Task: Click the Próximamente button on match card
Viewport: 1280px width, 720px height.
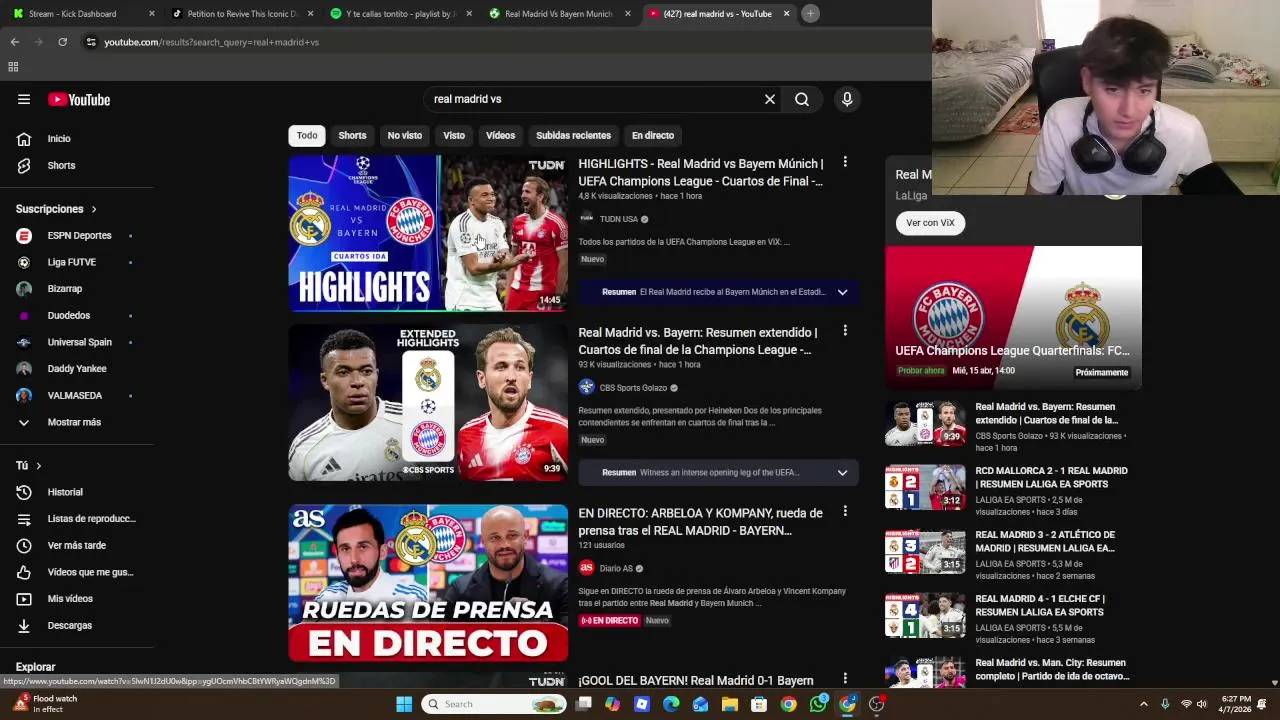Action: tap(1102, 372)
